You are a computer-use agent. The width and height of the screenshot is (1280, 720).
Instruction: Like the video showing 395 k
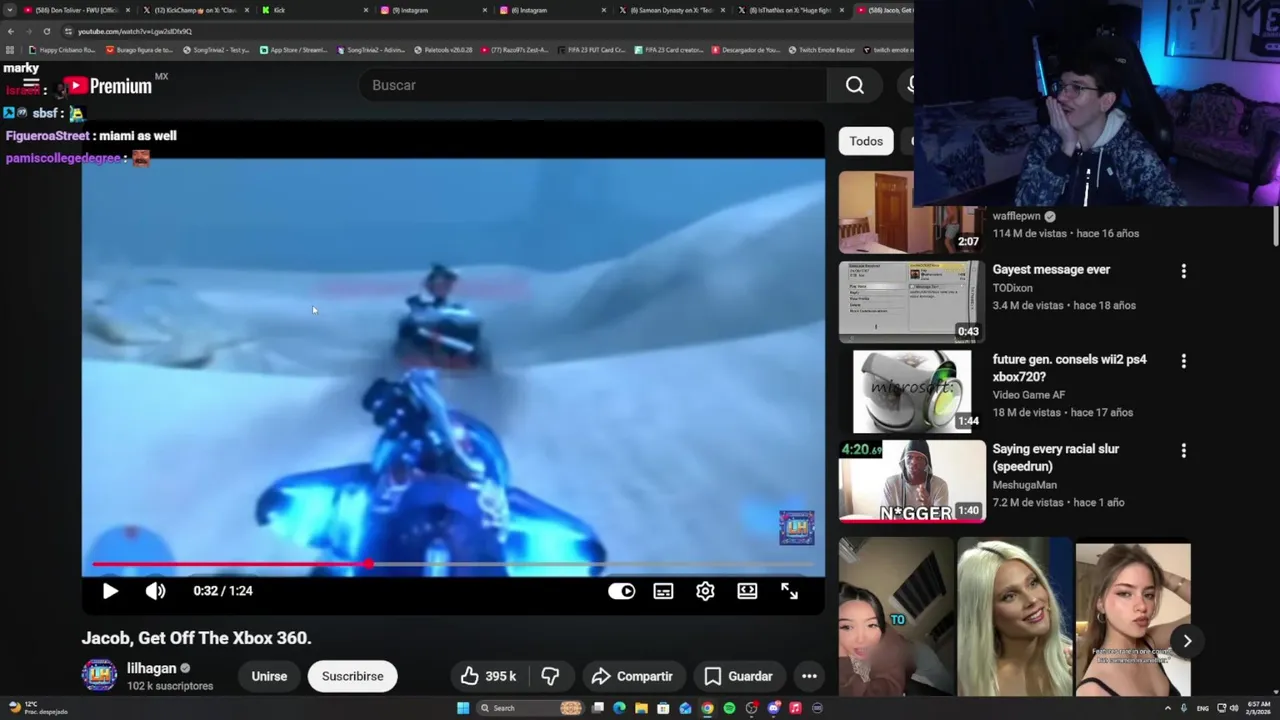[488, 676]
